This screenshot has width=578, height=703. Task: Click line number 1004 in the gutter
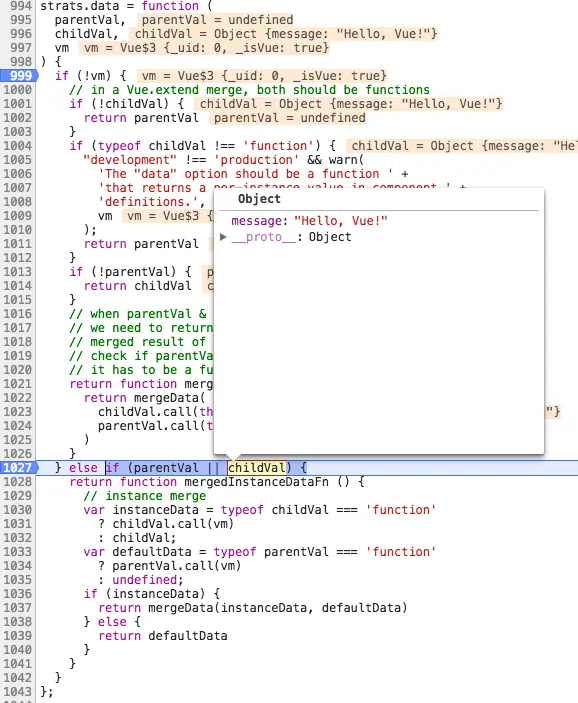click(x=17, y=146)
